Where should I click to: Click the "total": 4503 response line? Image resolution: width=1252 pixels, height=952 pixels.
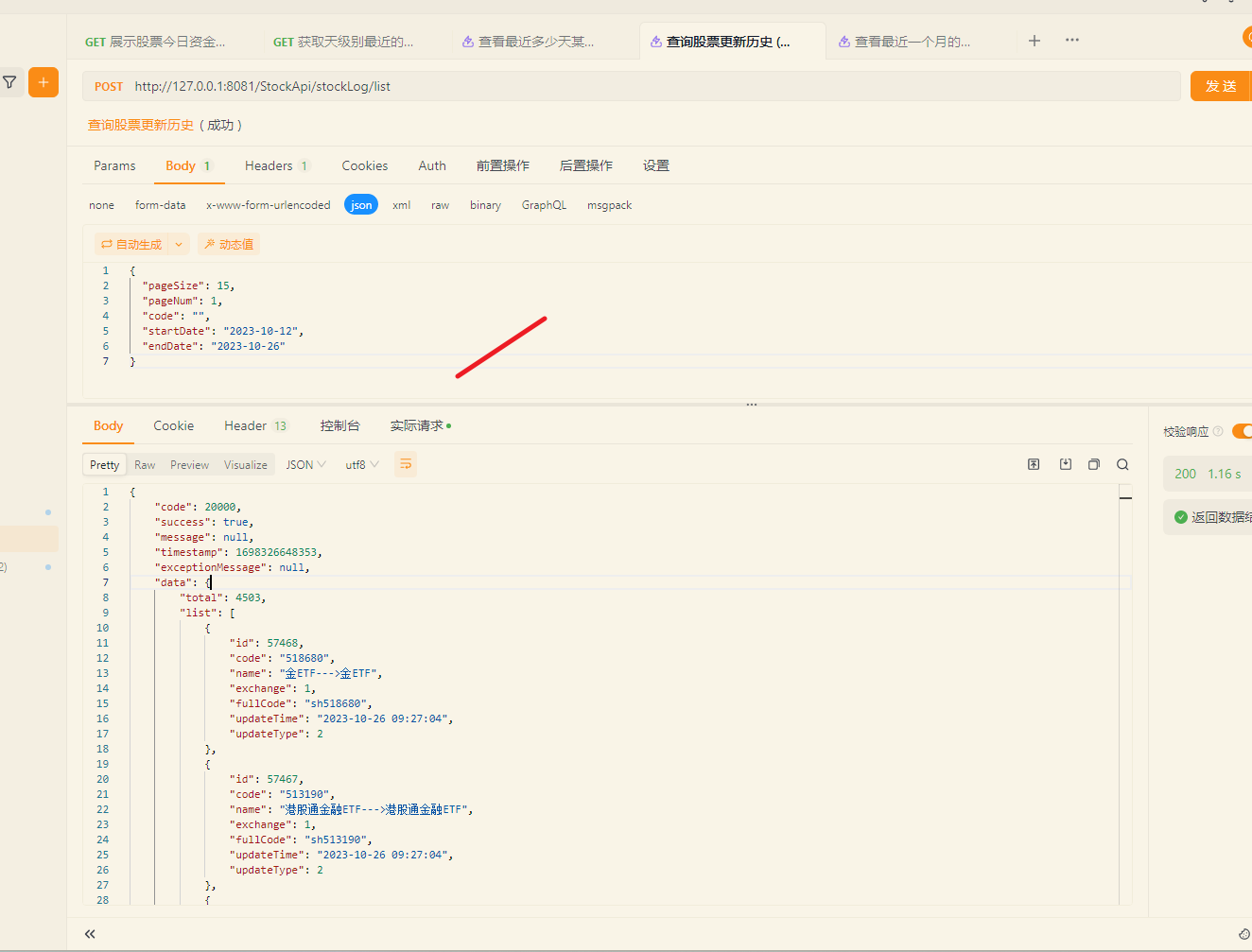tap(223, 597)
